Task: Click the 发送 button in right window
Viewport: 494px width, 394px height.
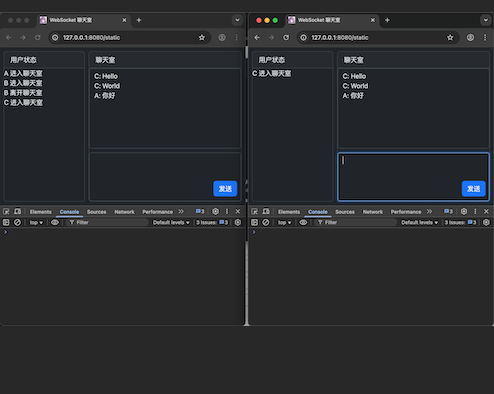Action: pos(473,189)
